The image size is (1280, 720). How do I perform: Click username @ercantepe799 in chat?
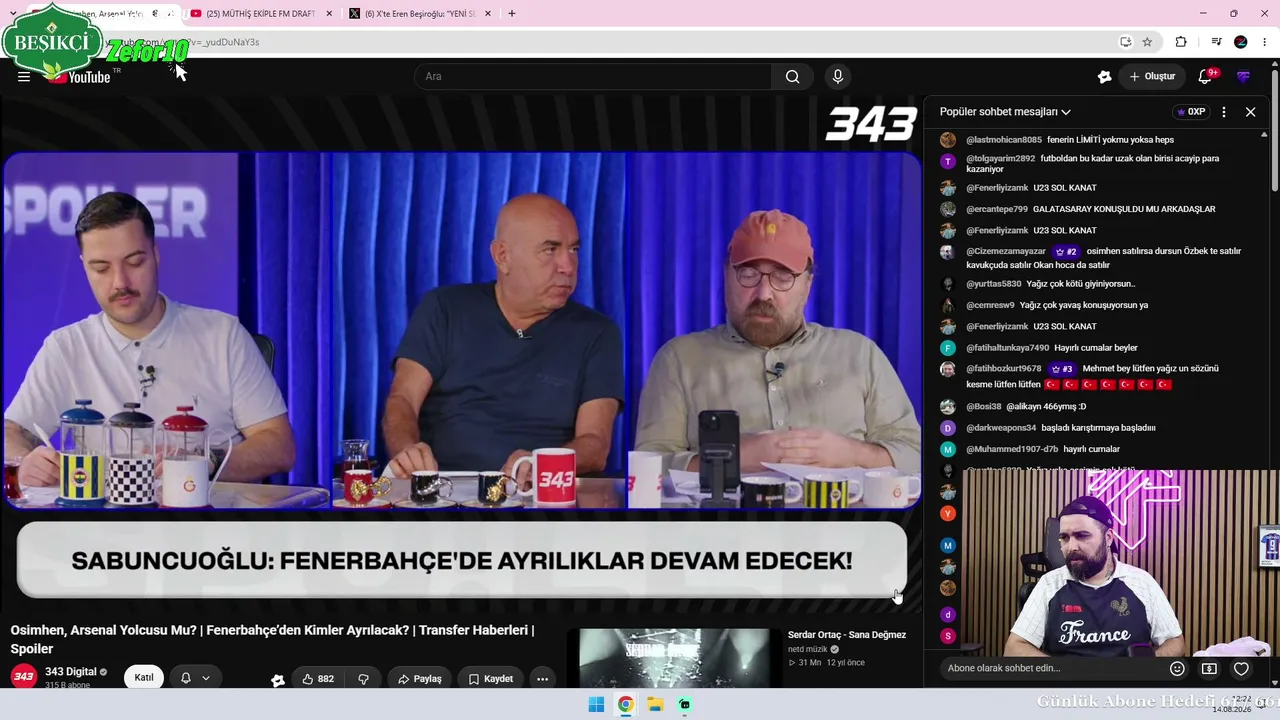997,209
